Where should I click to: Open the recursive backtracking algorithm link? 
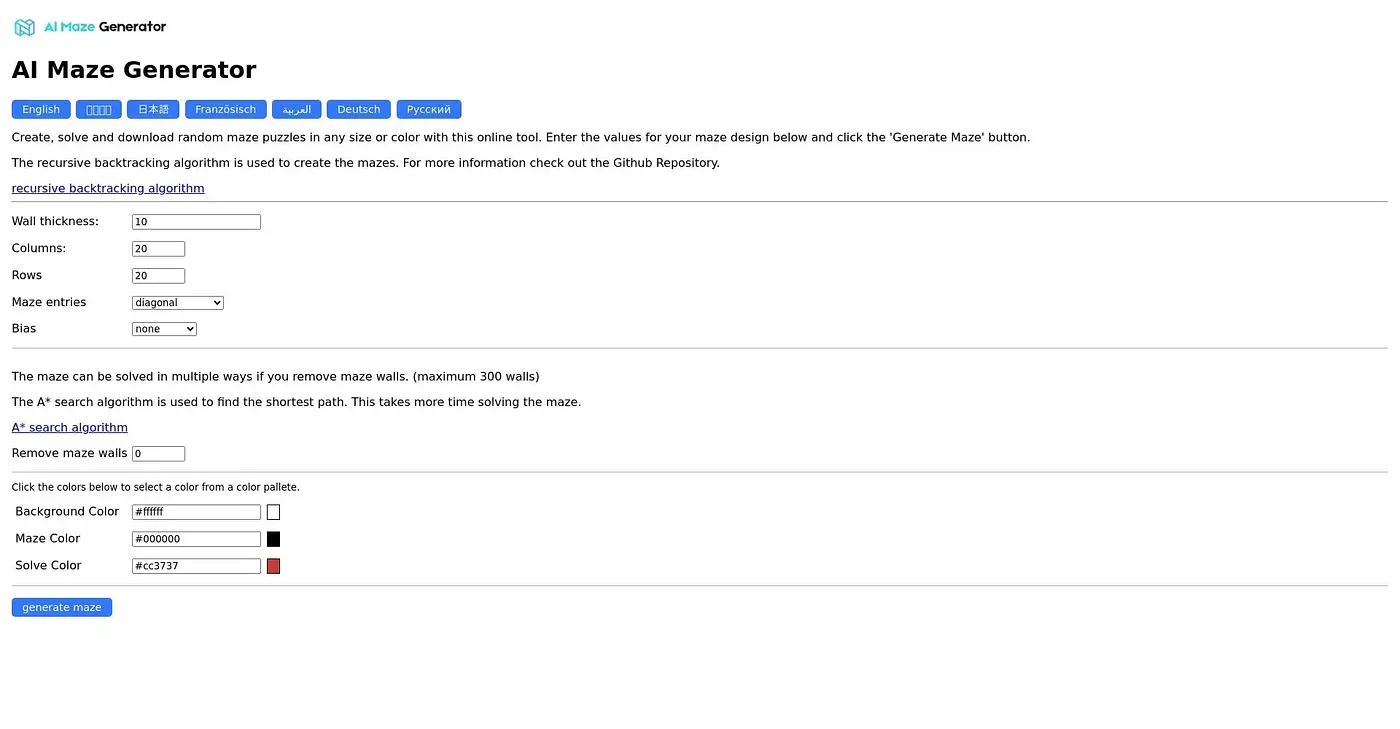pos(108,188)
